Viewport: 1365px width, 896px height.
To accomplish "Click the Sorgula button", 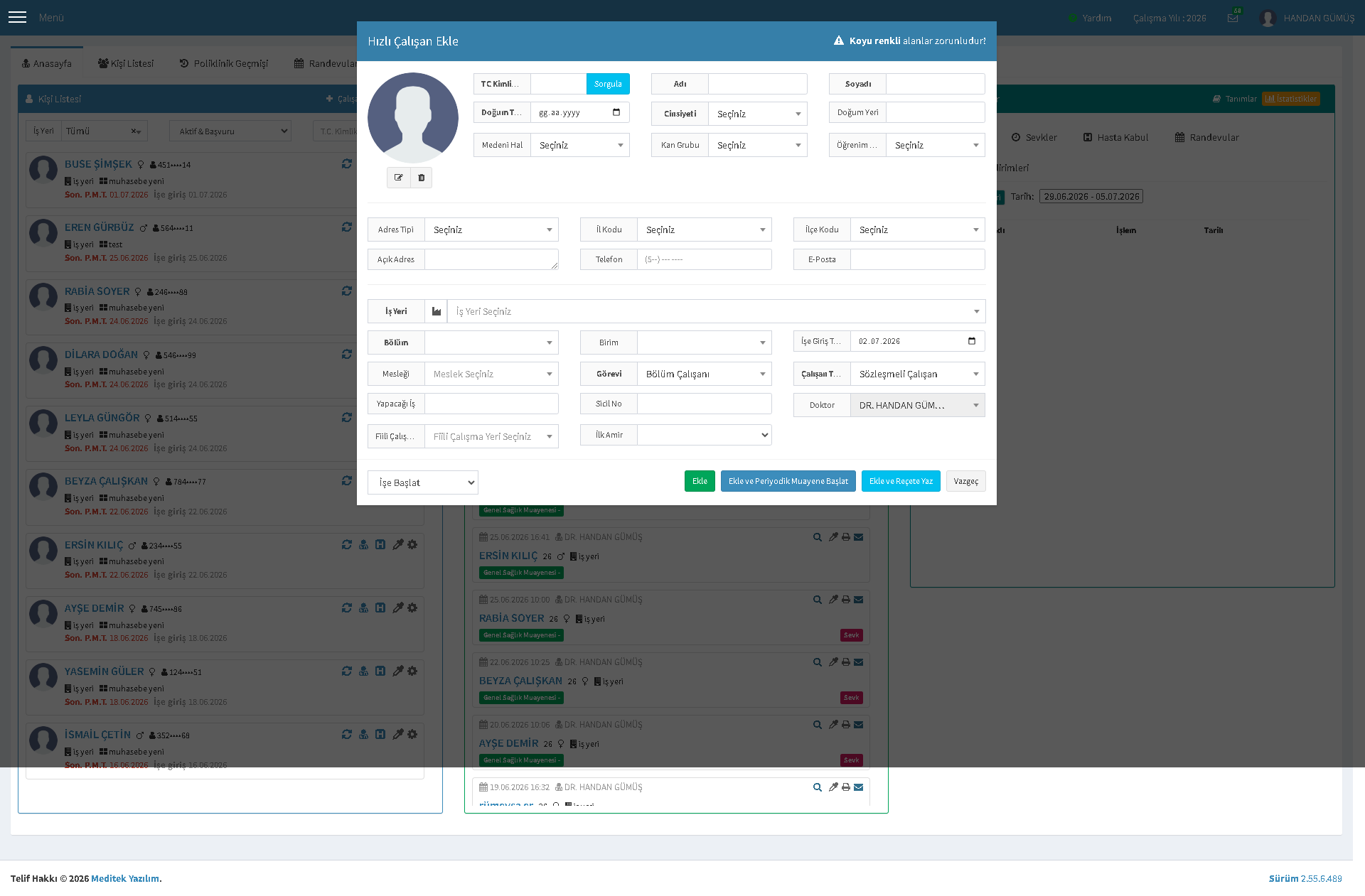I will pyautogui.click(x=608, y=84).
